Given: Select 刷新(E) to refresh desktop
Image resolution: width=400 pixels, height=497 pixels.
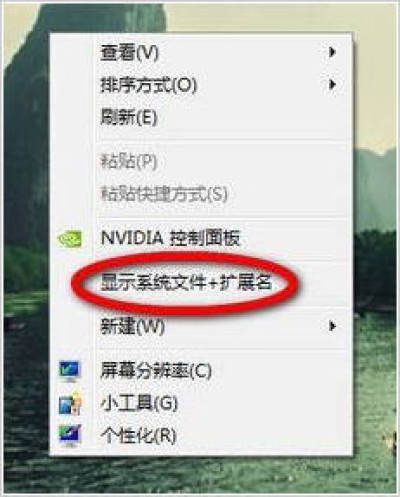Looking at the screenshot, I should pos(200,117).
